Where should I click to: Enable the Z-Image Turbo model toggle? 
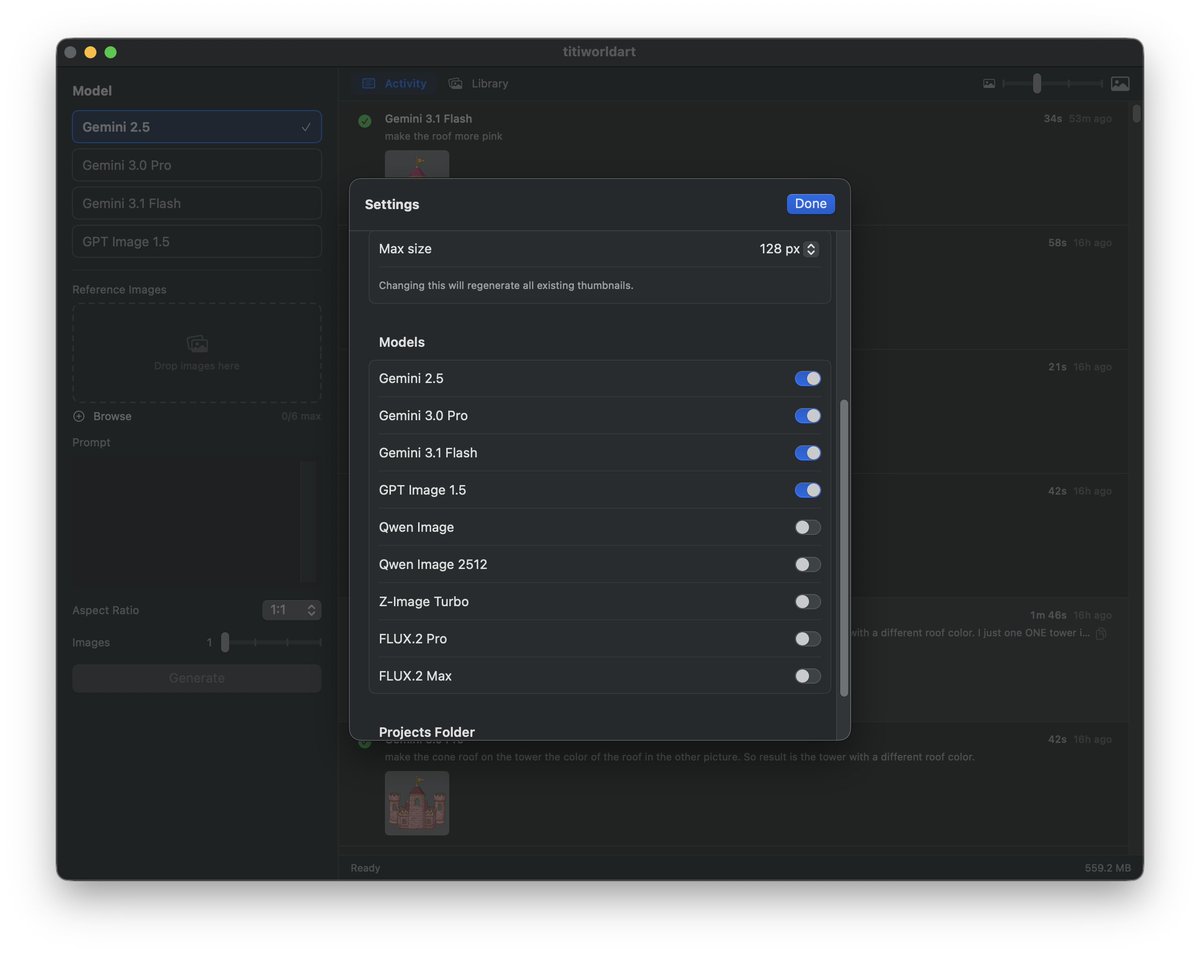tap(807, 601)
